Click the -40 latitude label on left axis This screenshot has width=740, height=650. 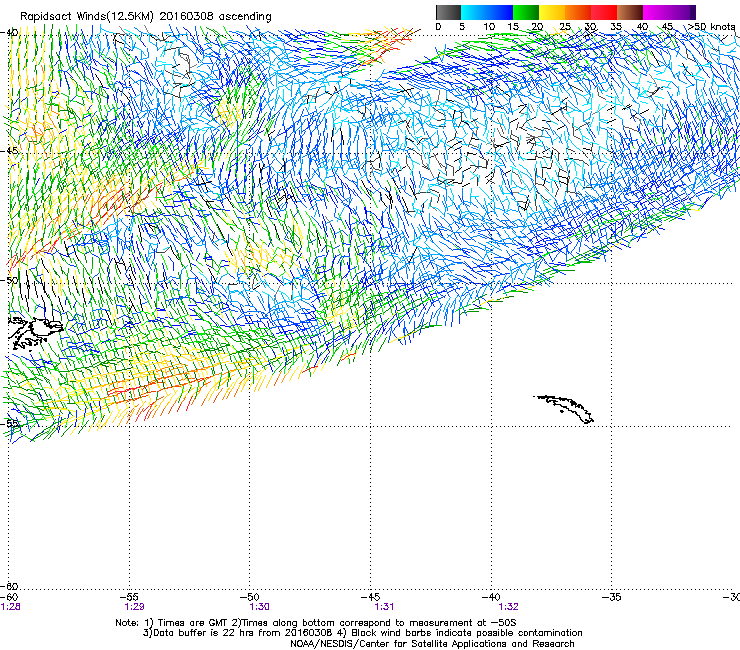point(10,33)
